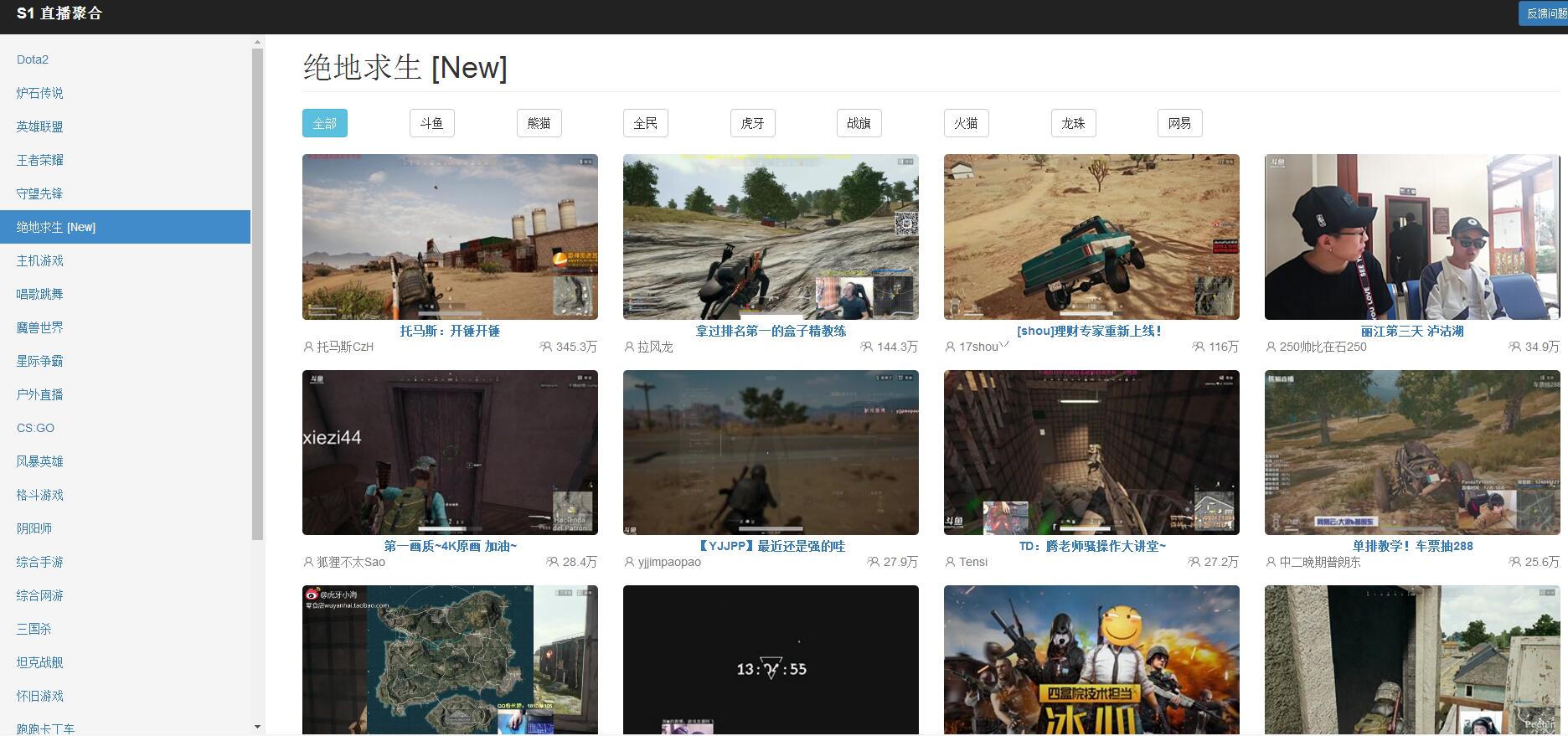Click sidebar scrollbar down arrow
Screen dimensions: 1568x736
point(257,727)
